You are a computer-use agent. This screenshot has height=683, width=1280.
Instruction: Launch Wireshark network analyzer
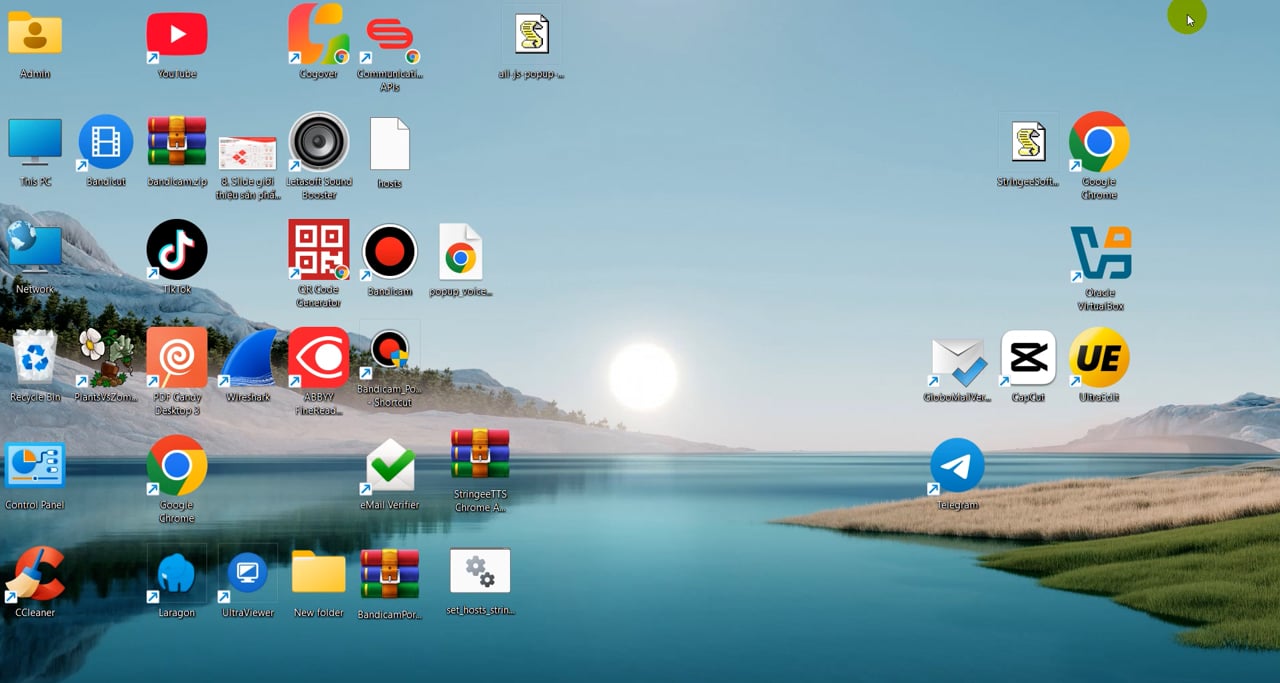click(x=248, y=359)
